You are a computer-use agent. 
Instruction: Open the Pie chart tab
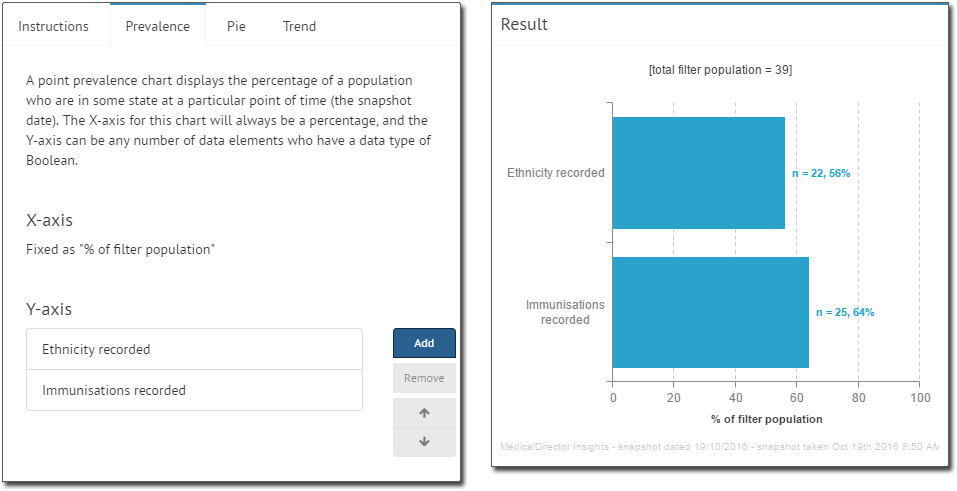(x=236, y=26)
